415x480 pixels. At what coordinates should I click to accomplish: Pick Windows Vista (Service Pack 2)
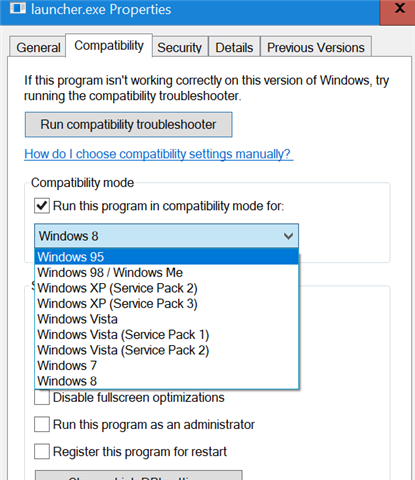166,350
